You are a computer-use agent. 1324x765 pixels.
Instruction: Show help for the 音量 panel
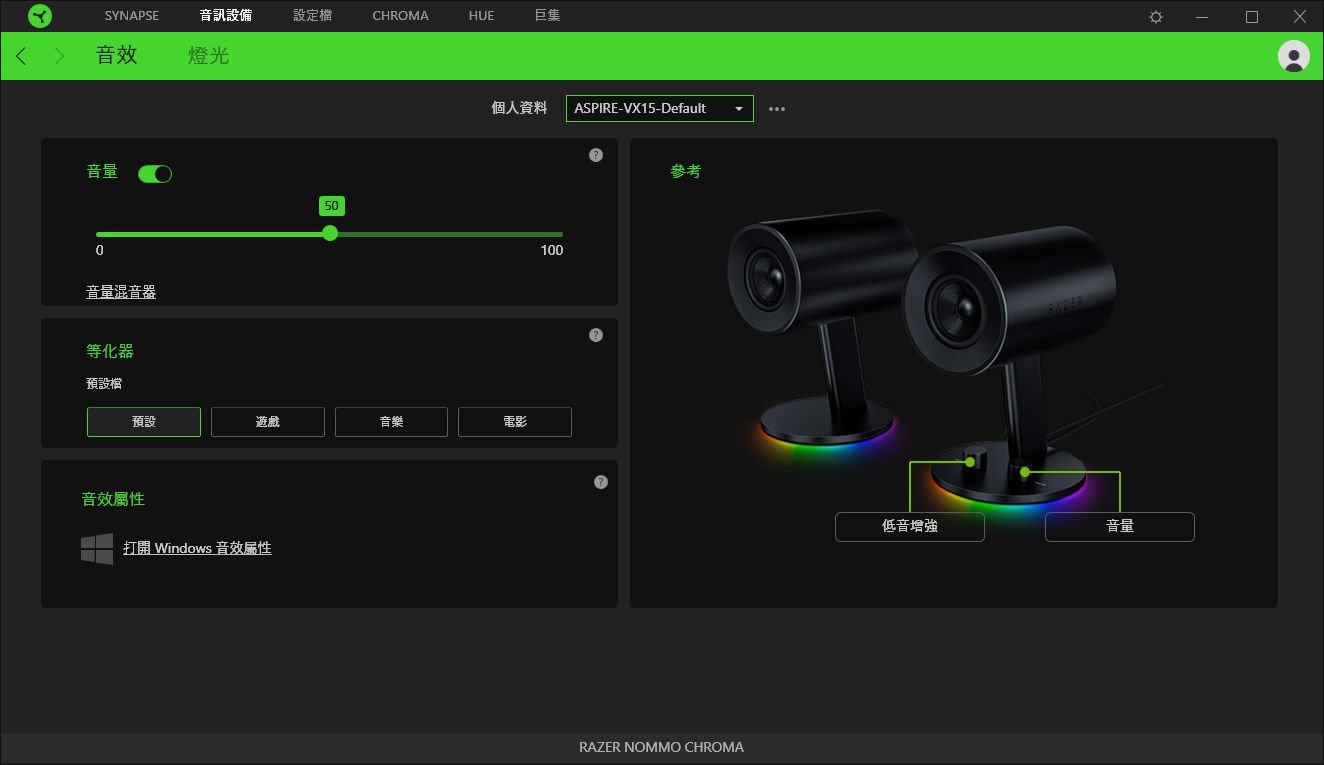(596, 155)
